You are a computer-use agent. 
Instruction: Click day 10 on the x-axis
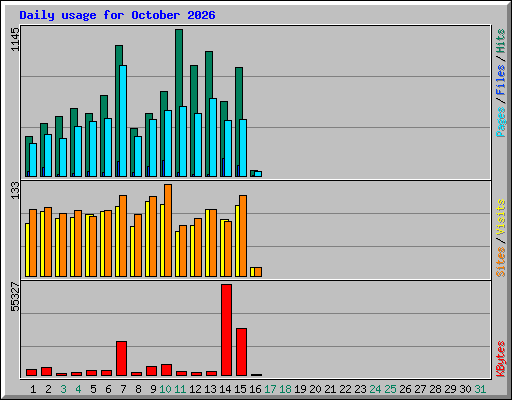pos(165,389)
